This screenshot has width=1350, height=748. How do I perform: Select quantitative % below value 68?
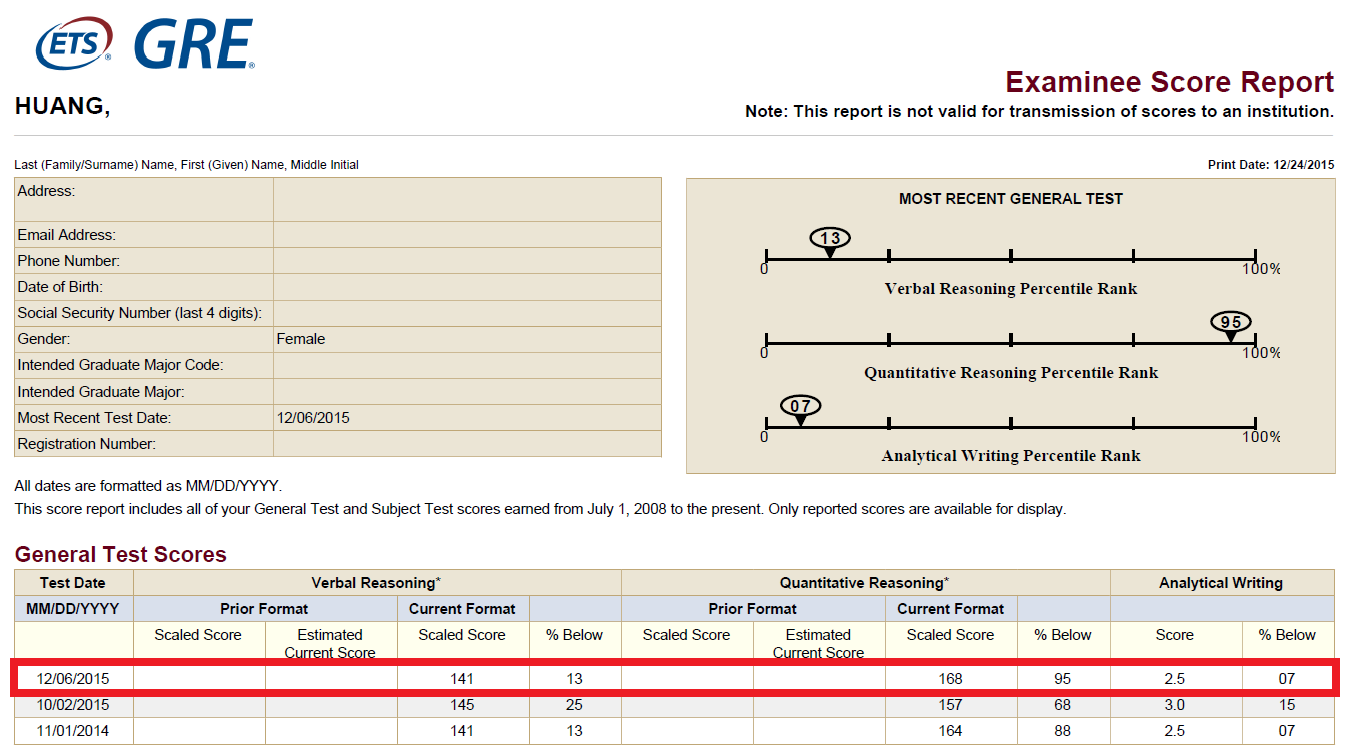click(1062, 705)
